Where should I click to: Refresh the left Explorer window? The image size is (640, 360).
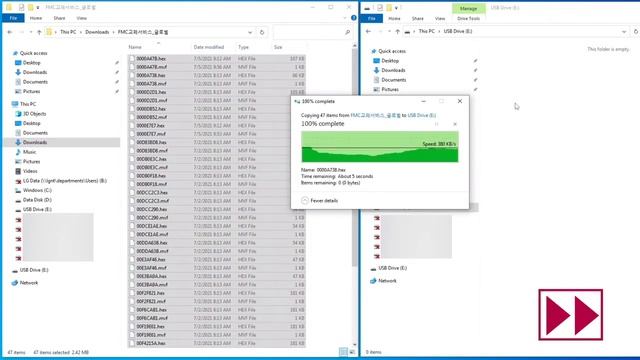click(x=262, y=32)
